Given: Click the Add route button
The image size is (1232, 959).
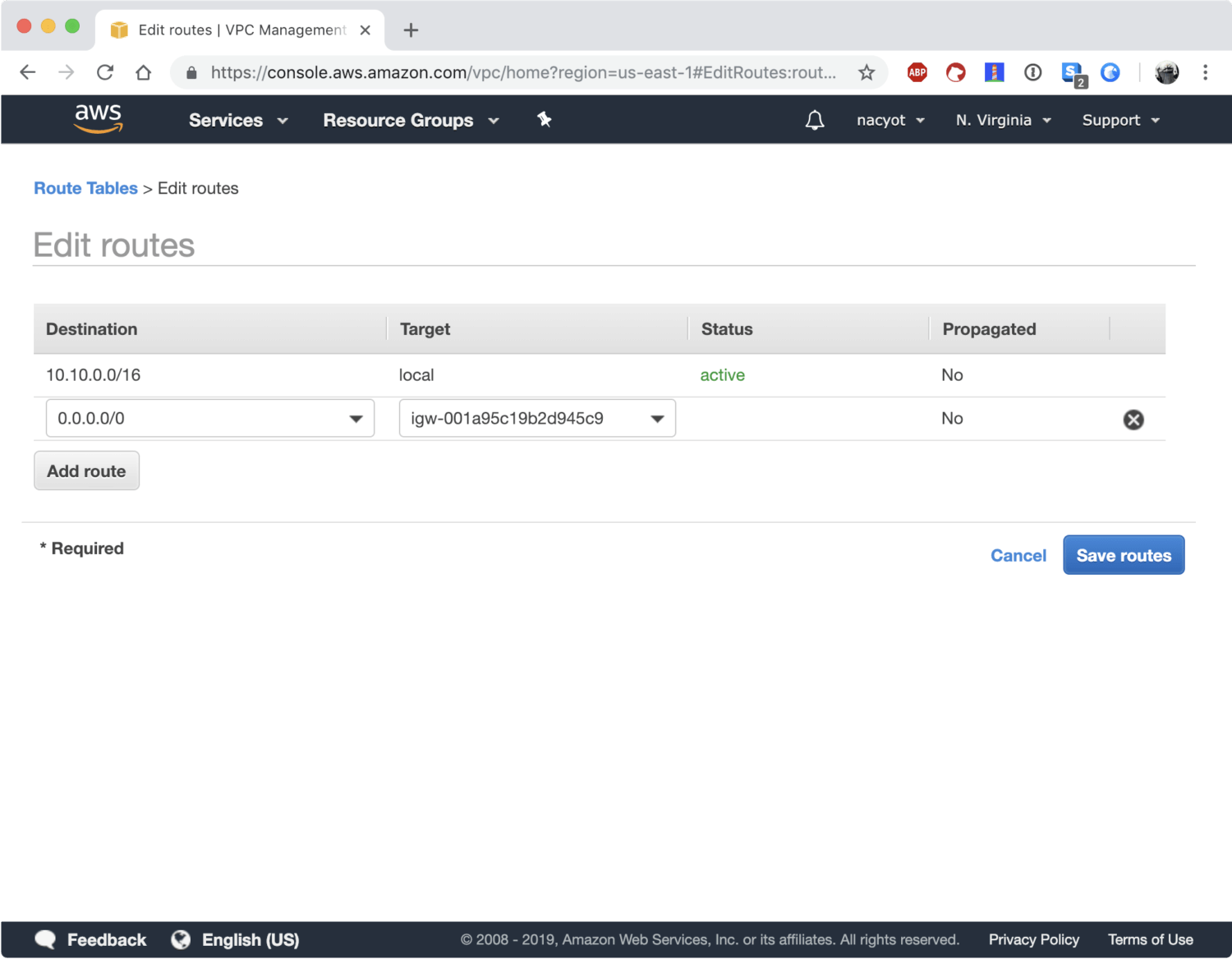Looking at the screenshot, I should 86,470.
